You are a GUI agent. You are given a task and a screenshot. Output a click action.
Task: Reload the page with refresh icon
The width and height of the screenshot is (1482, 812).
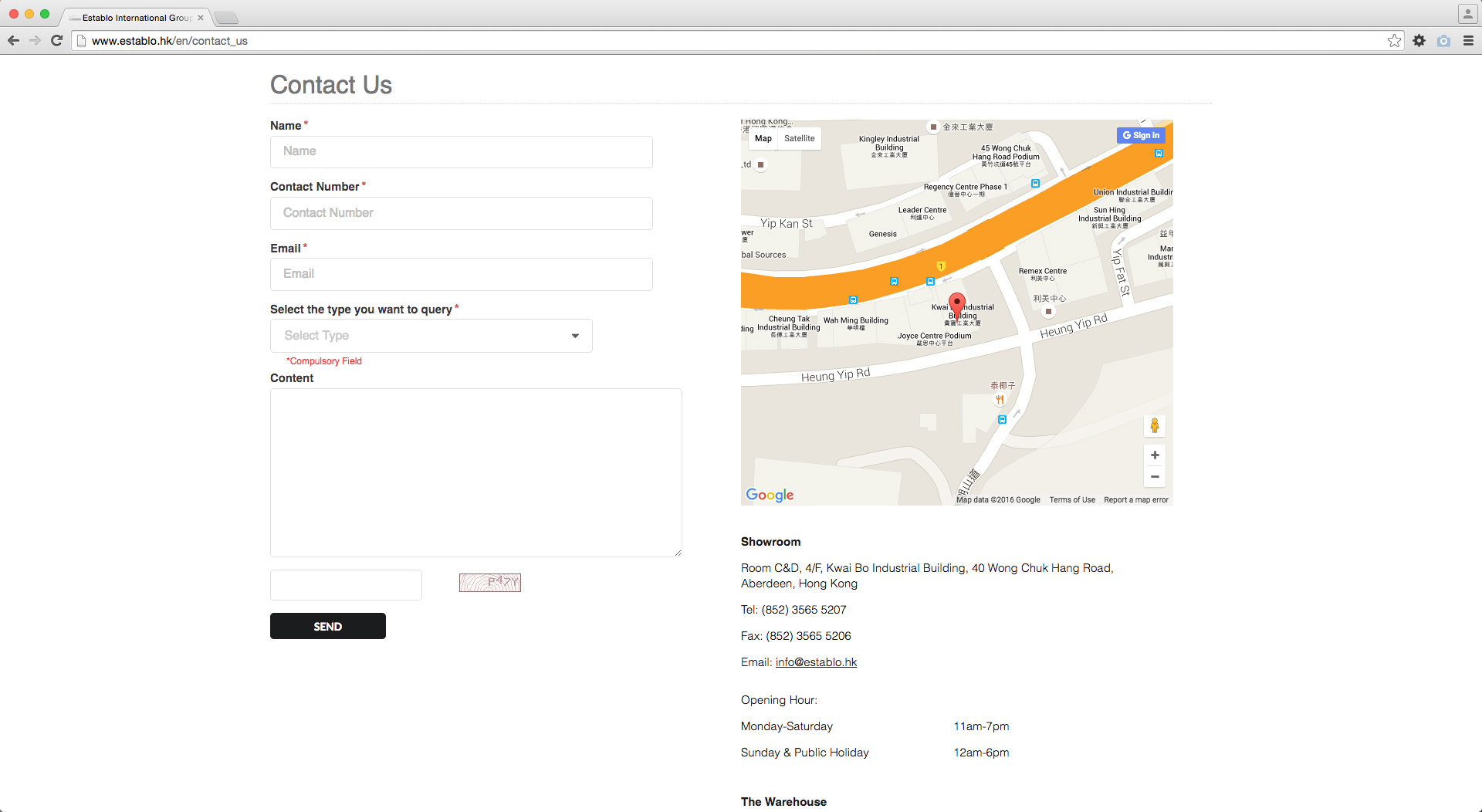tap(56, 41)
